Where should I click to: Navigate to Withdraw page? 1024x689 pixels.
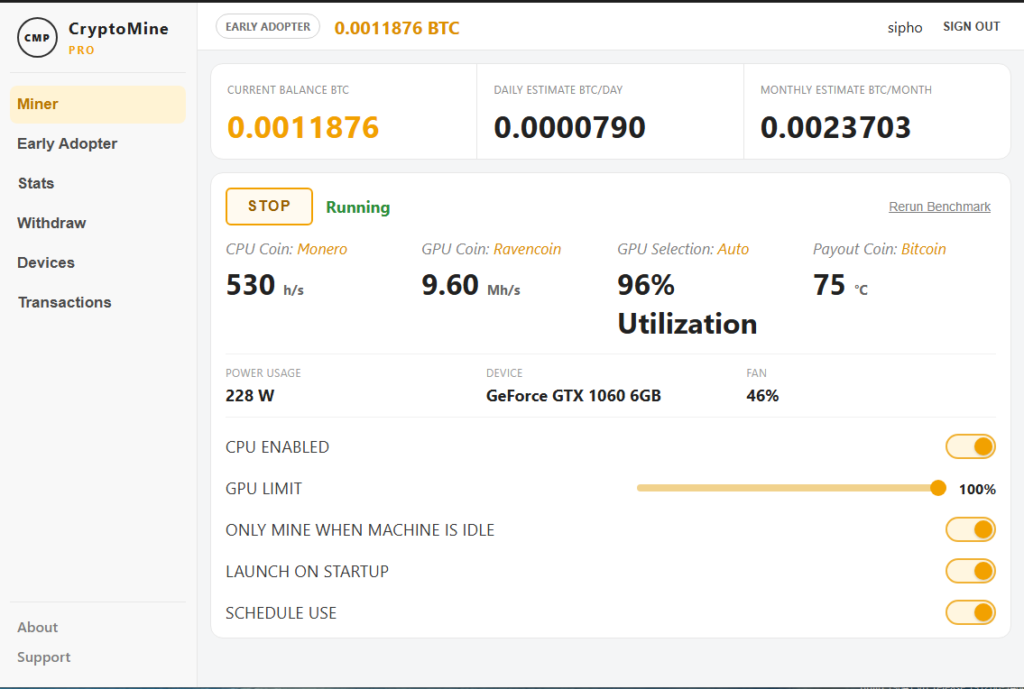click(x=51, y=223)
